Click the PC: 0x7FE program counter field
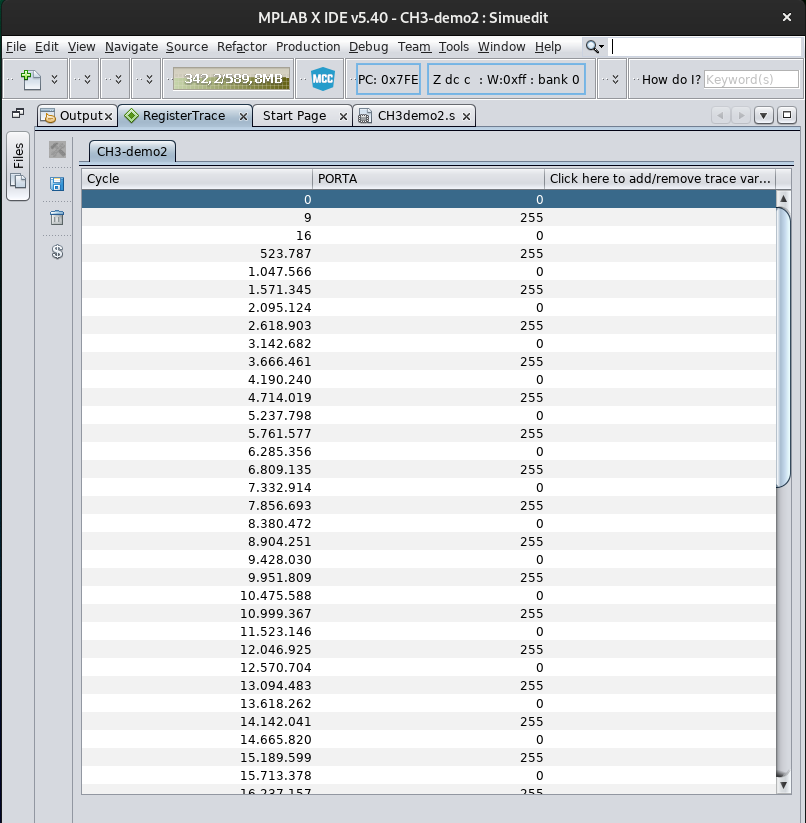Screen dimensions: 806x823 388,79
